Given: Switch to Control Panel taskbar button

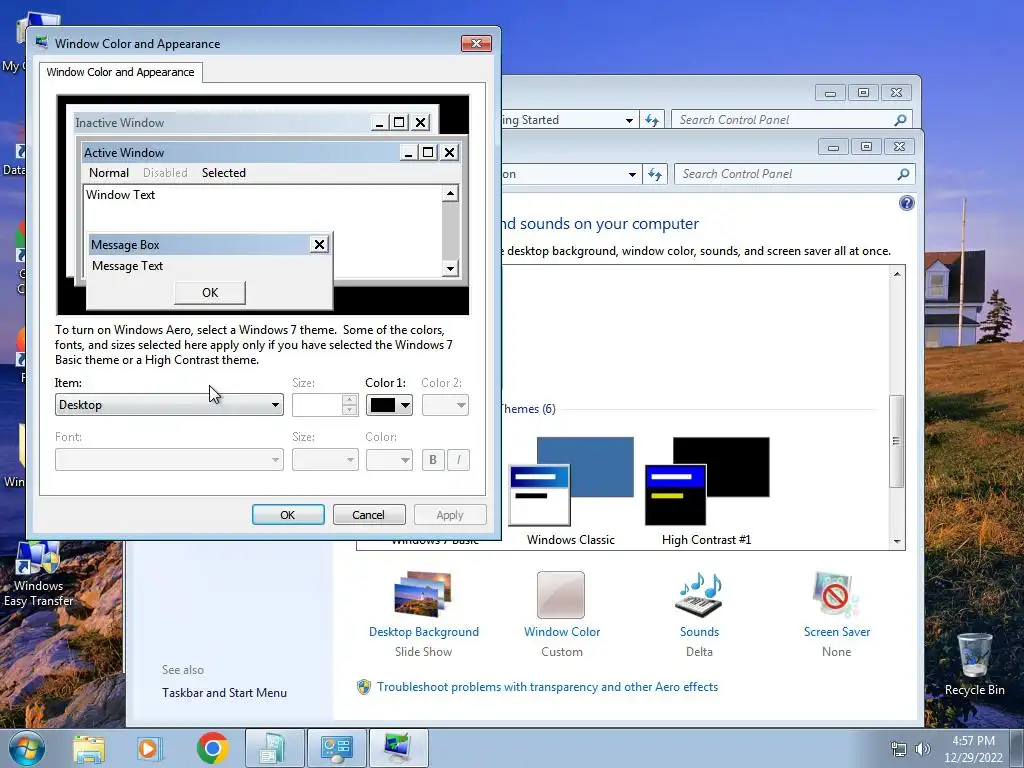Looking at the screenshot, I should click(336, 748).
